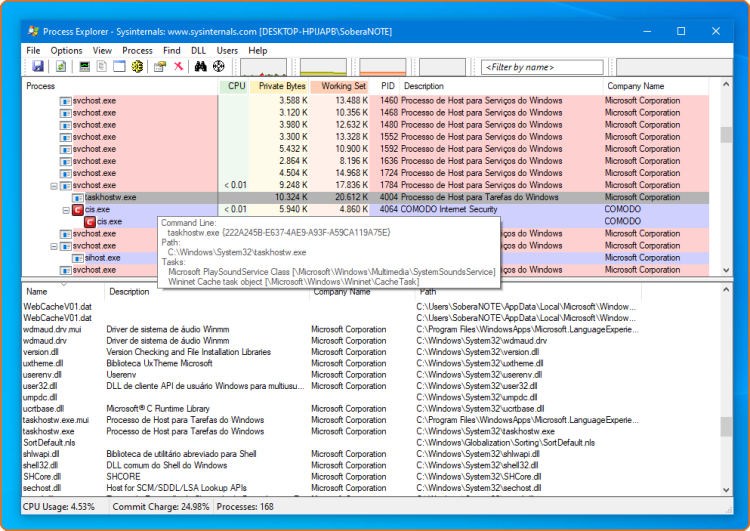The height and width of the screenshot is (531, 750).
Task: Select the SortDefault.nls row
Action: (331, 443)
